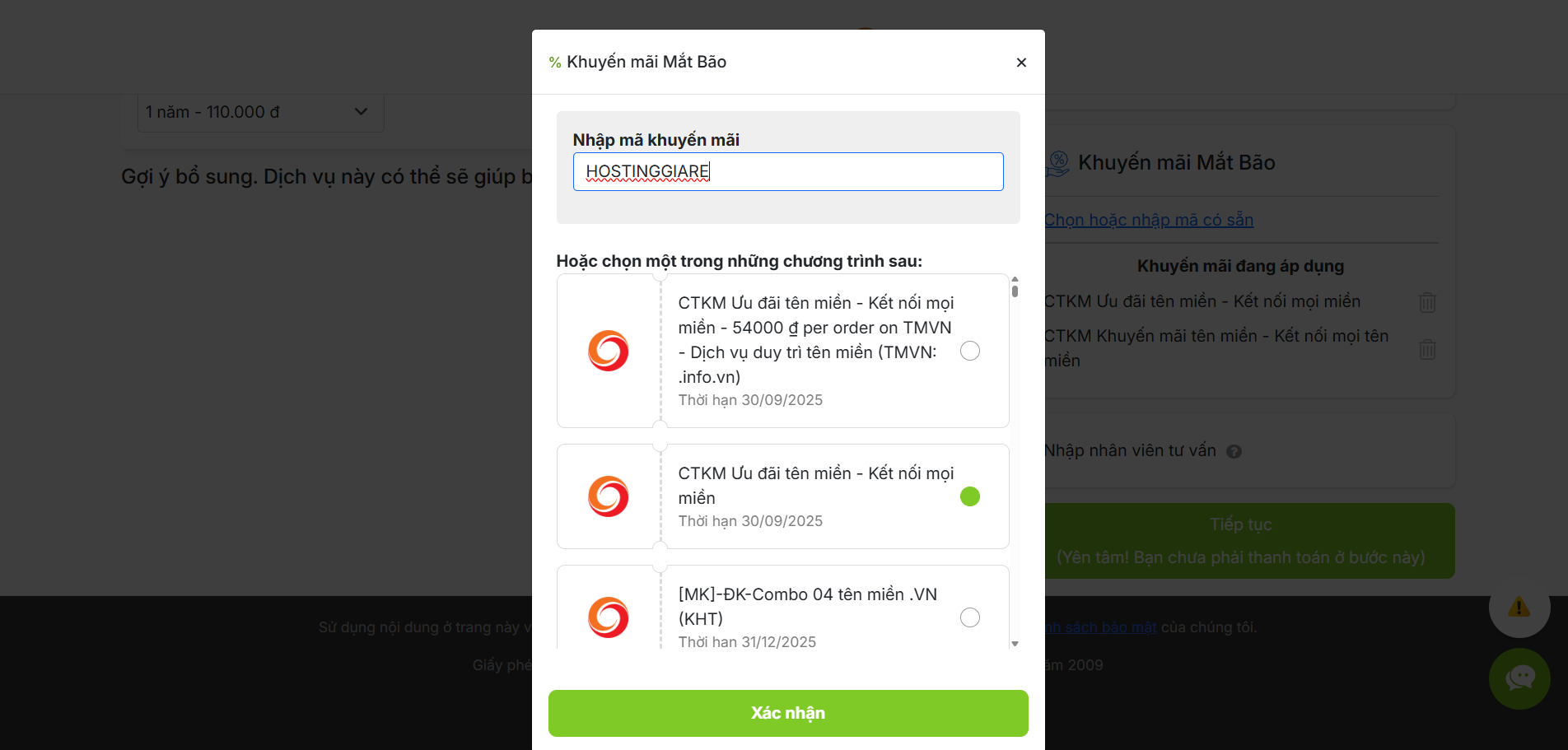The width and height of the screenshot is (1568, 750).
Task: Click Mắt Bão logo on Combo 04 promotion
Action: 609,617
